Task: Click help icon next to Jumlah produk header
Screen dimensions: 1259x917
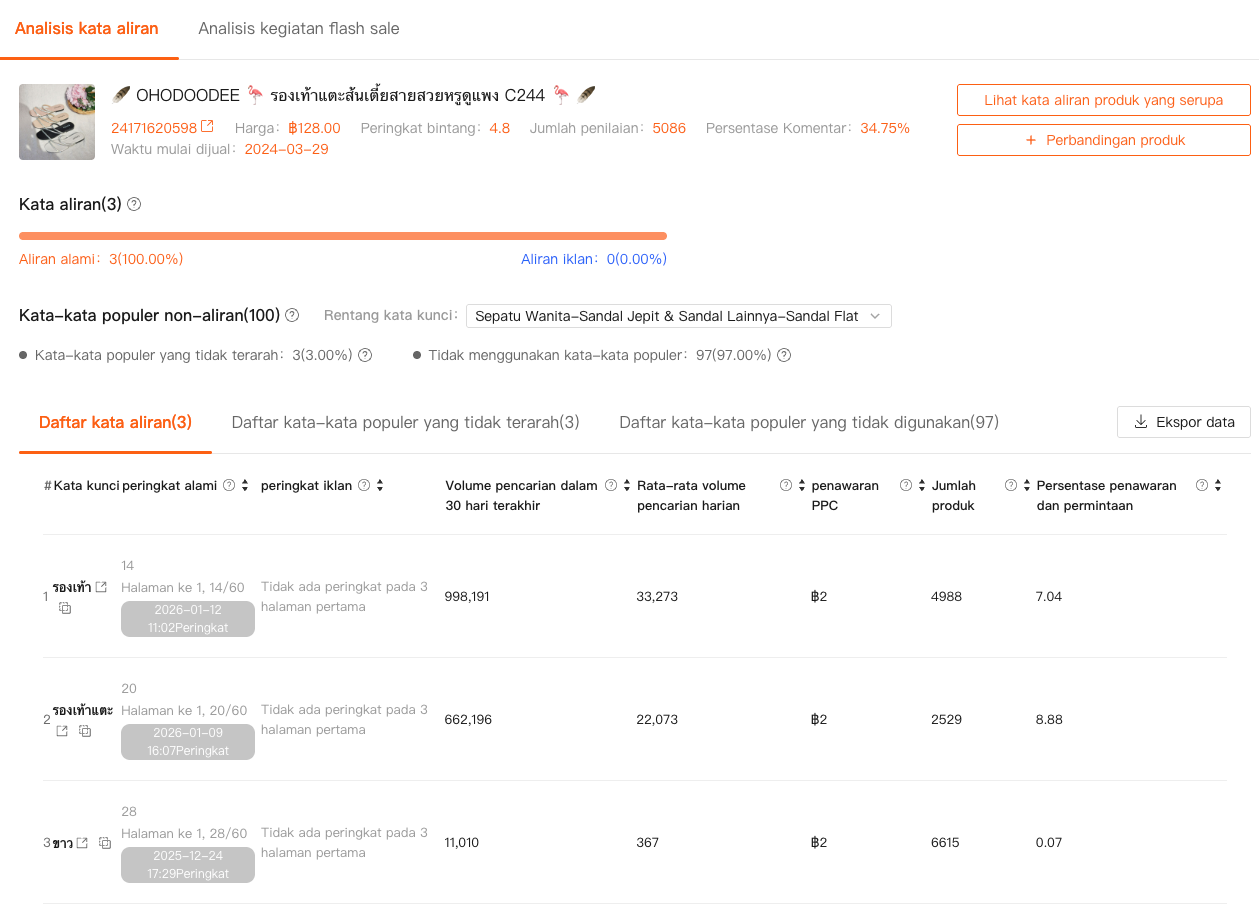Action: tap(1011, 486)
